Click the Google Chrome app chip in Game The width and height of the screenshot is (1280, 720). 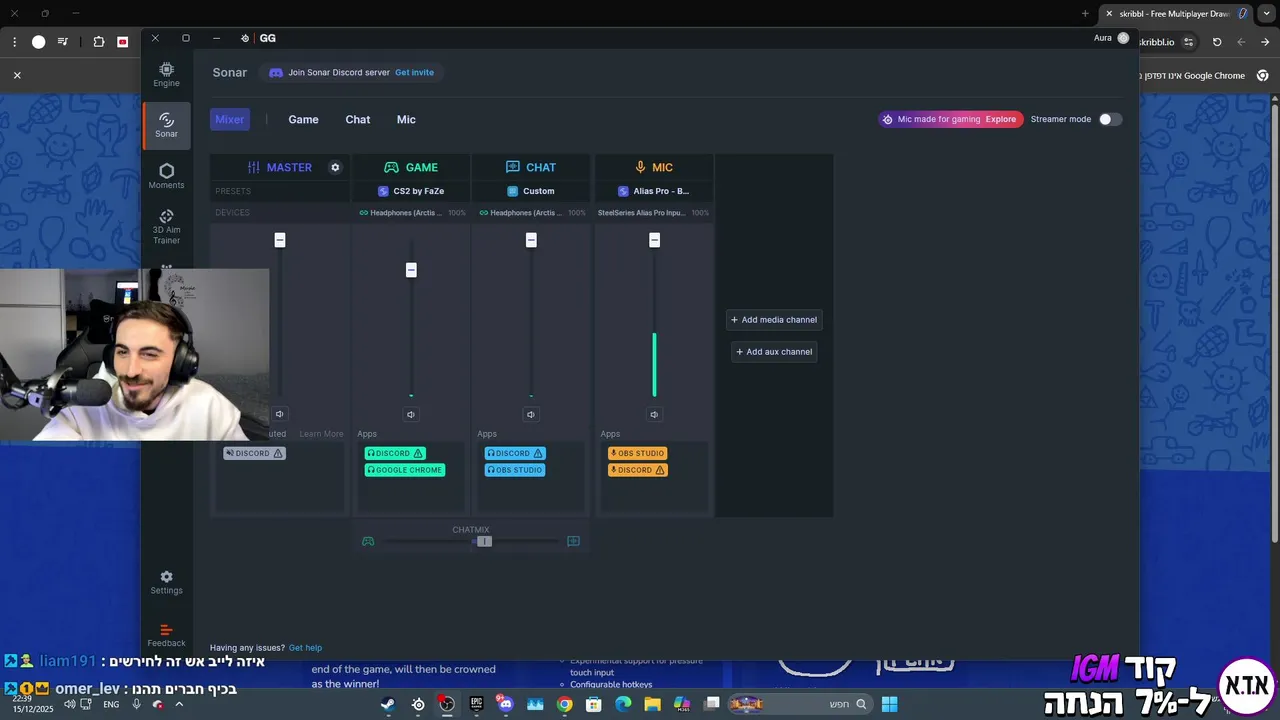(404, 470)
